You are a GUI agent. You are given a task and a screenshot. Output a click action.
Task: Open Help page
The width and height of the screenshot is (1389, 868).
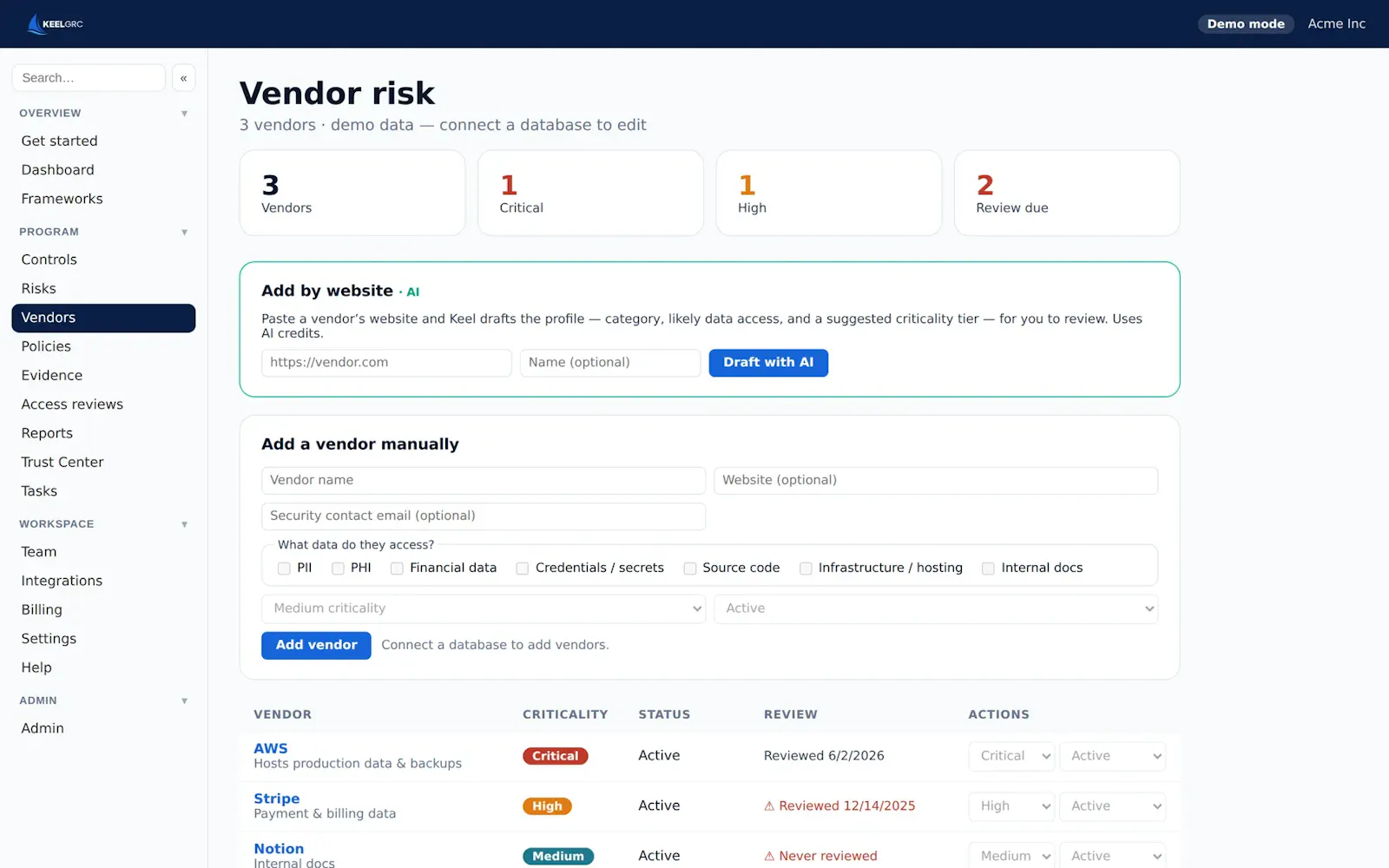[x=103, y=667]
